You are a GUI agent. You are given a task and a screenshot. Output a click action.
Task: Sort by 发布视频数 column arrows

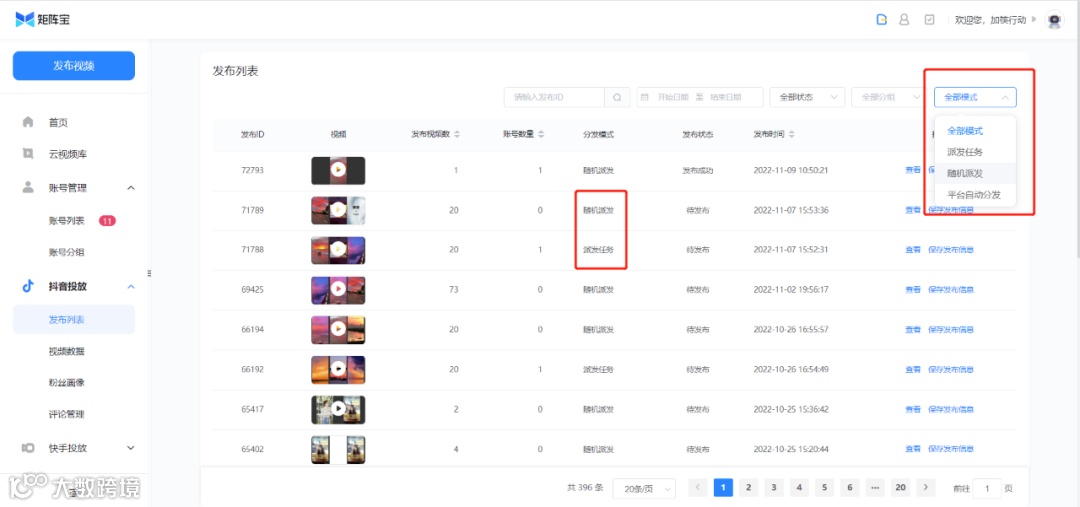[x=457, y=134]
